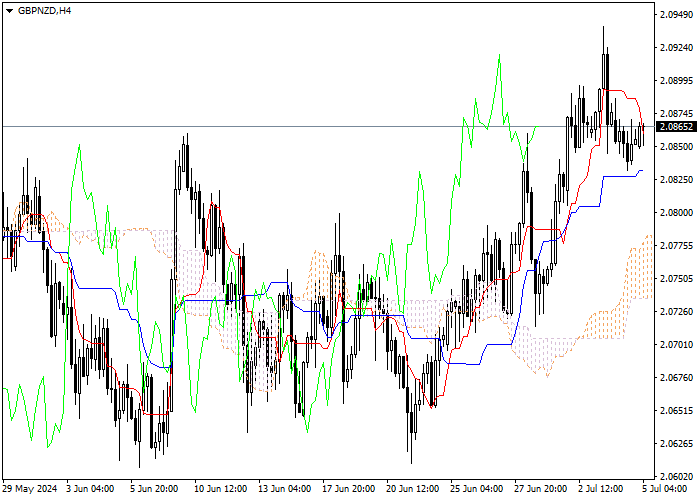This screenshot has width=700, height=500.
Task: Click the 2.06265 price axis label
Action: click(x=676, y=444)
